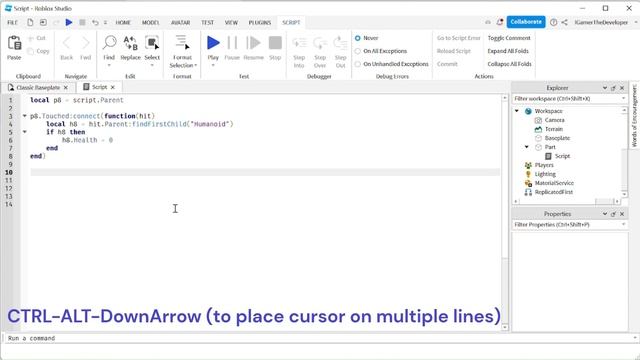Open Explorer panel options chevron

[605, 88]
